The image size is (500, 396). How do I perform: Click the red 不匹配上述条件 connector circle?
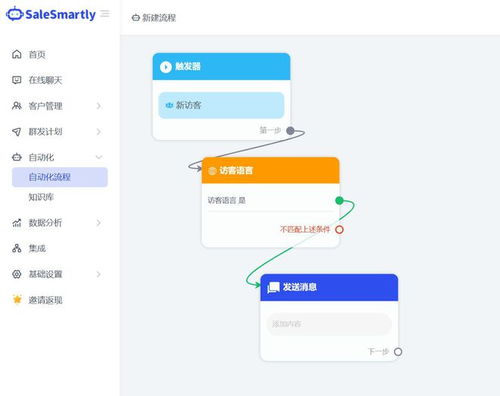click(x=339, y=229)
